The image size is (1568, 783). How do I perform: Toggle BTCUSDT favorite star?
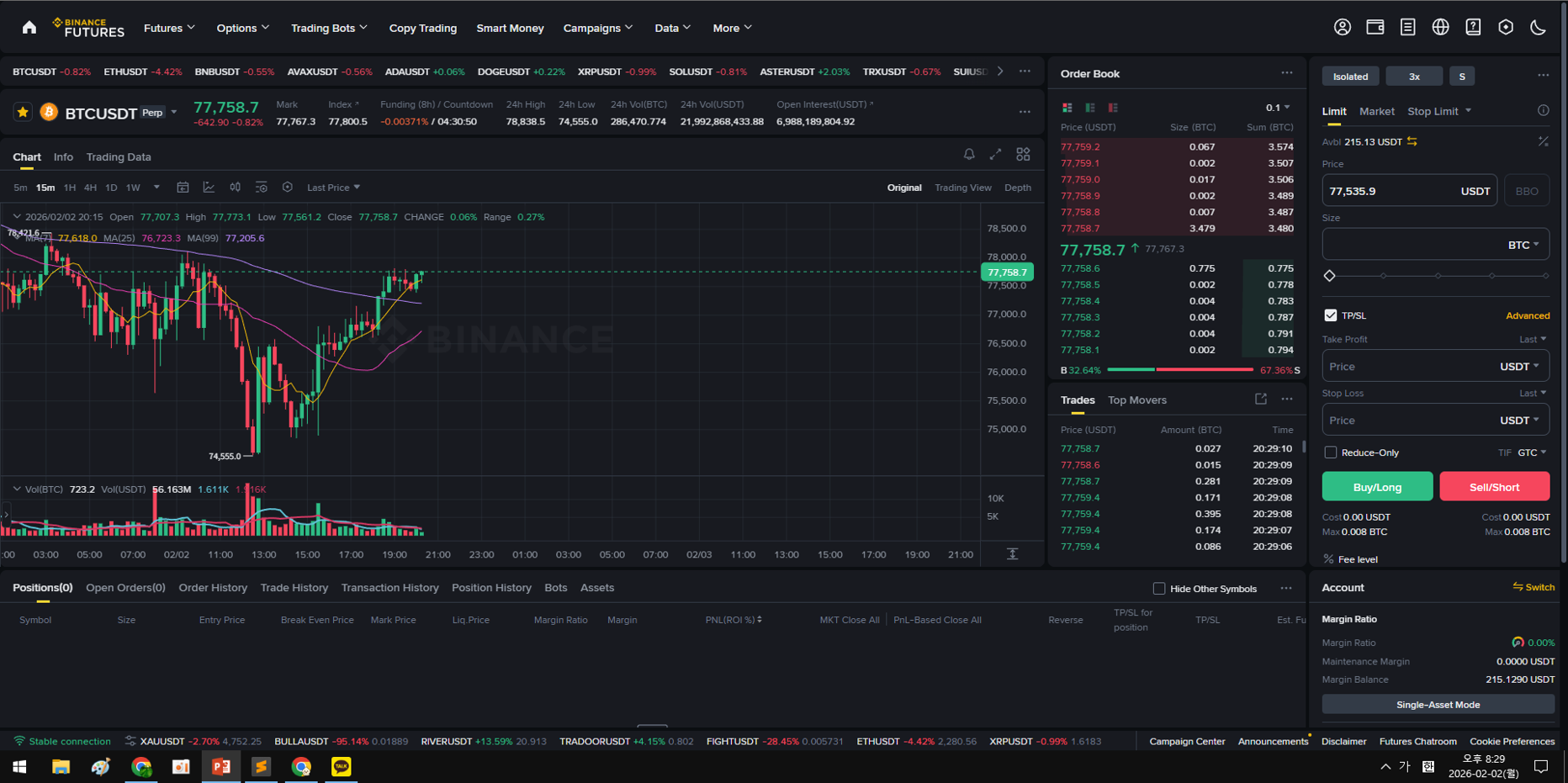23,112
